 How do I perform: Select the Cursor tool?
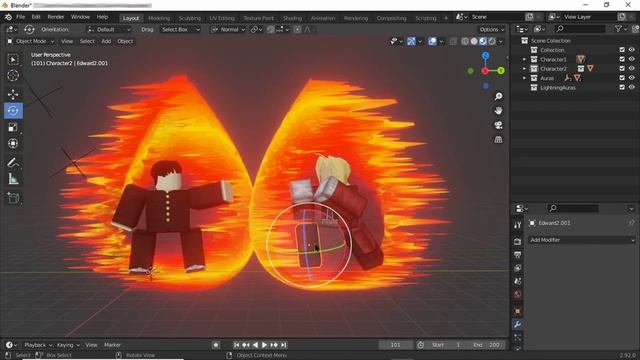(13, 76)
